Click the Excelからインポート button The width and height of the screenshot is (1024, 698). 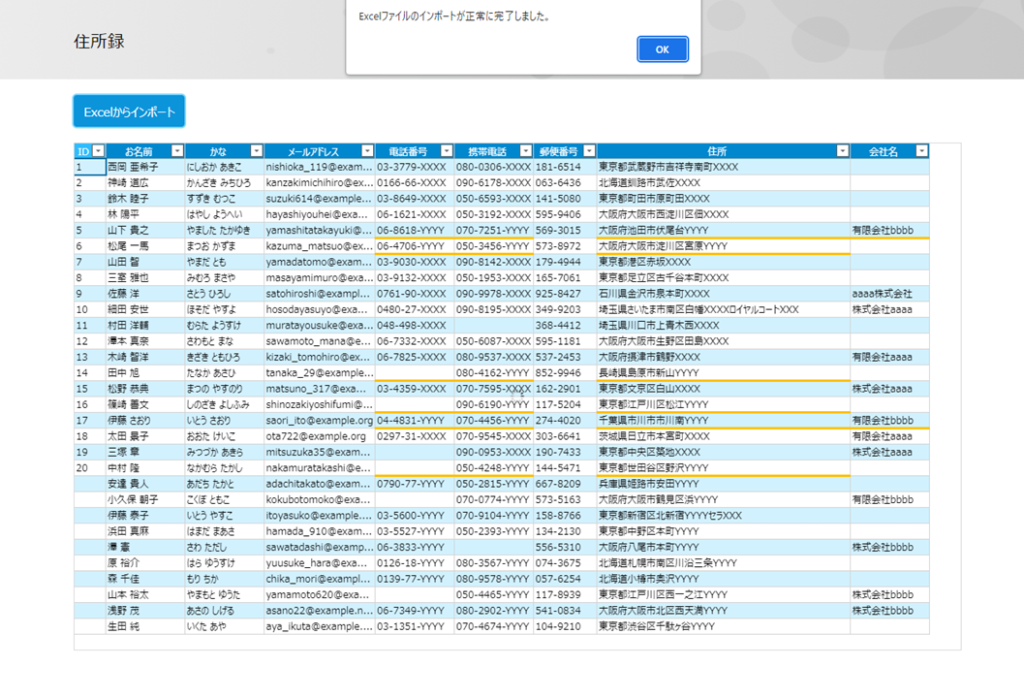[x=129, y=112]
